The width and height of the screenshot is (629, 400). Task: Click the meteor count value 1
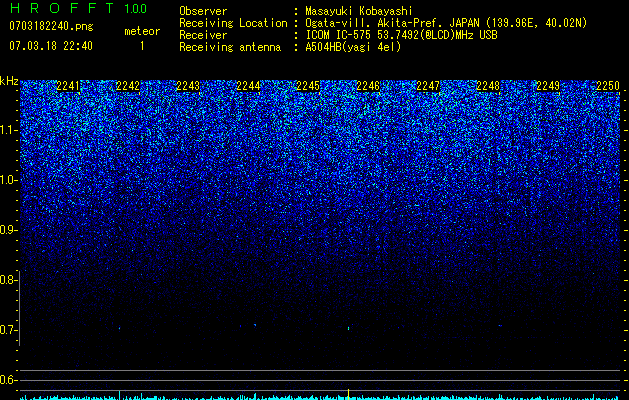142,46
